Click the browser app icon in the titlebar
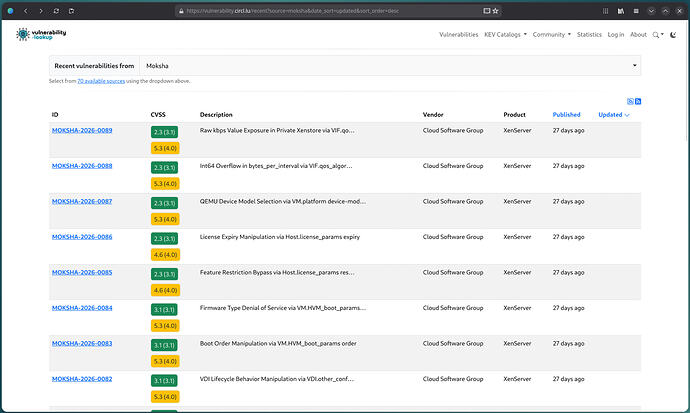The height and width of the screenshot is (413, 690). (11, 11)
